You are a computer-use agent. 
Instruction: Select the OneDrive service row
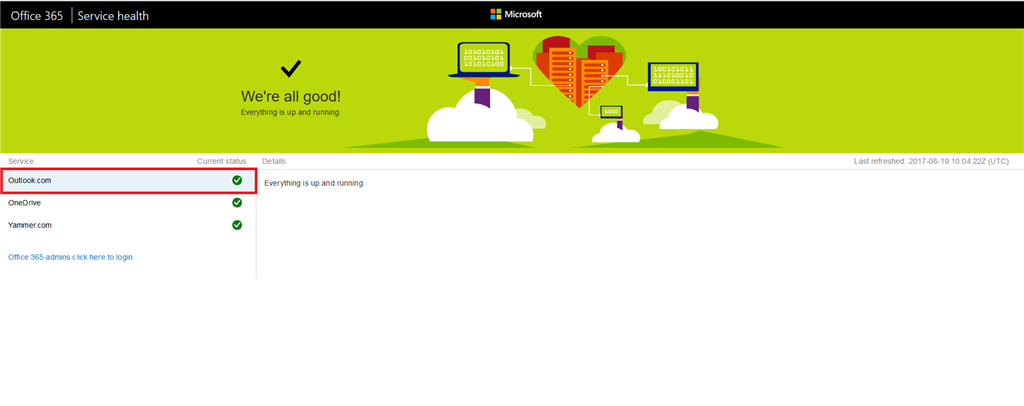(128, 203)
